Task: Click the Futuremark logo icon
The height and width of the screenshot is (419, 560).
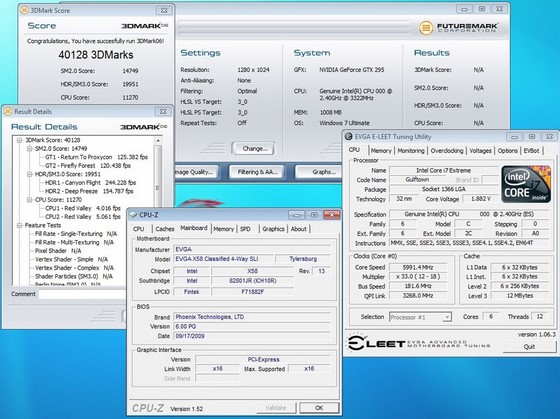Action: point(426,28)
